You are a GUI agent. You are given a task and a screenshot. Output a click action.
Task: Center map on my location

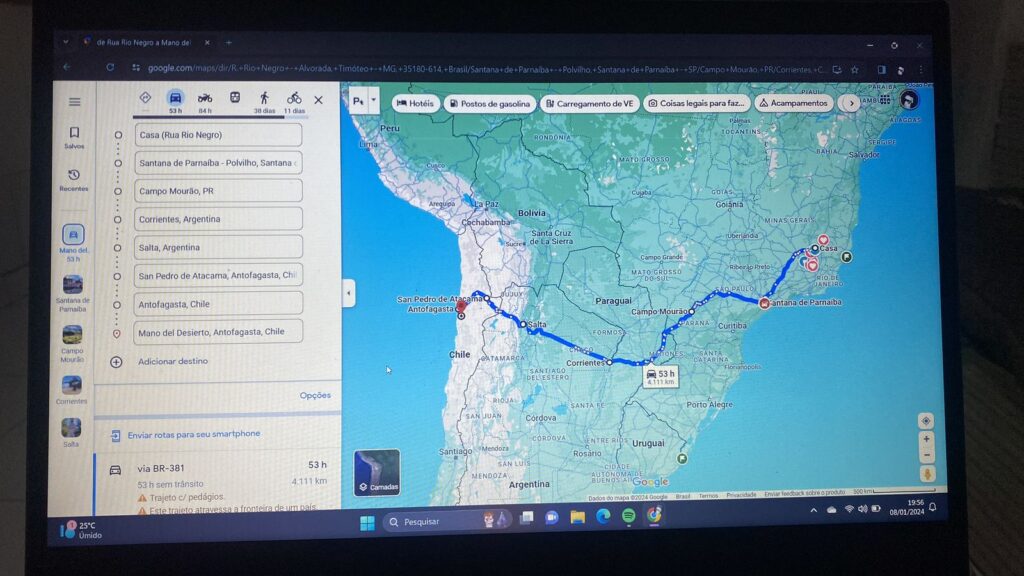(x=926, y=421)
